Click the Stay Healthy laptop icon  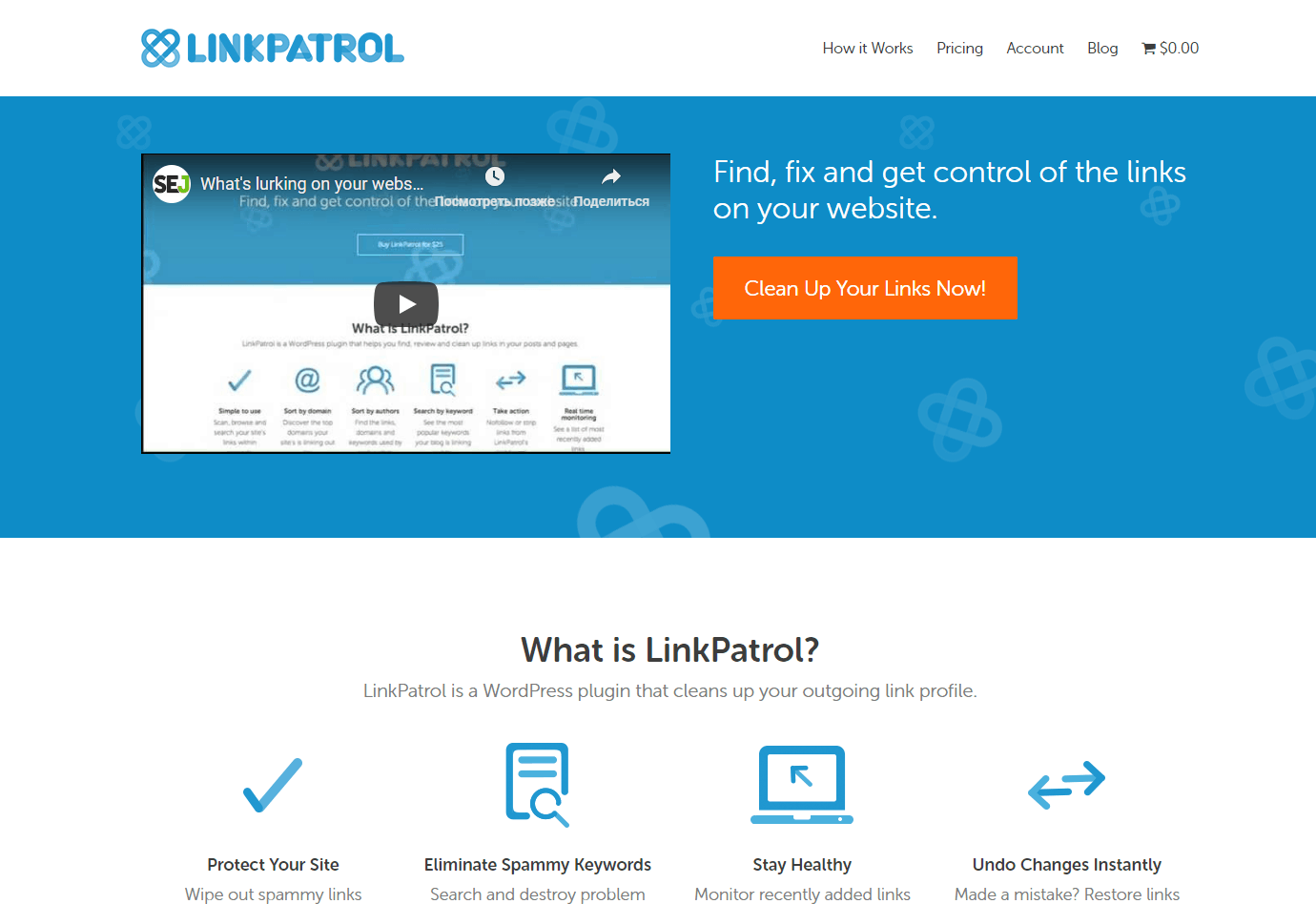point(802,784)
